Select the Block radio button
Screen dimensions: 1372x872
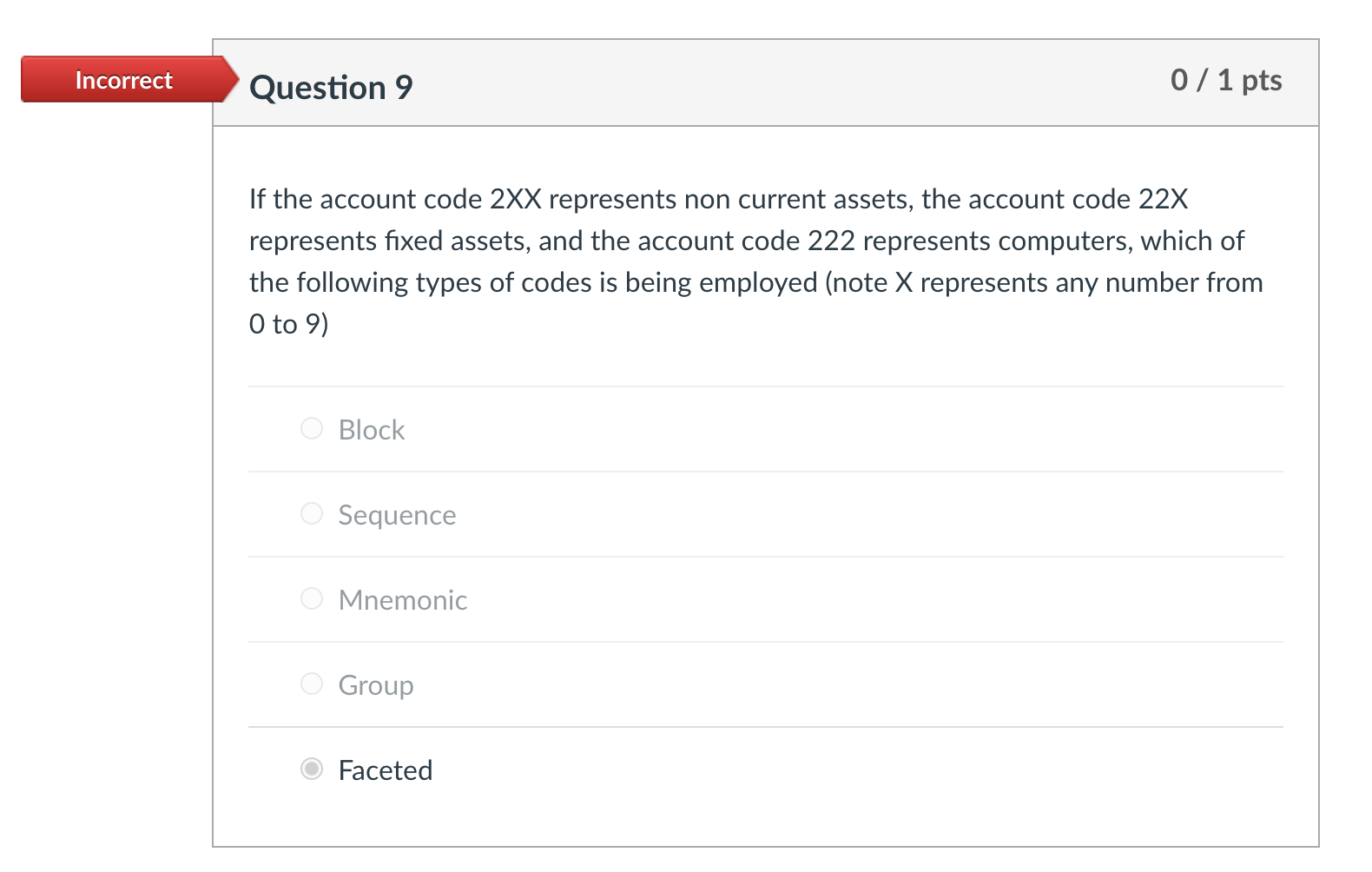(311, 428)
